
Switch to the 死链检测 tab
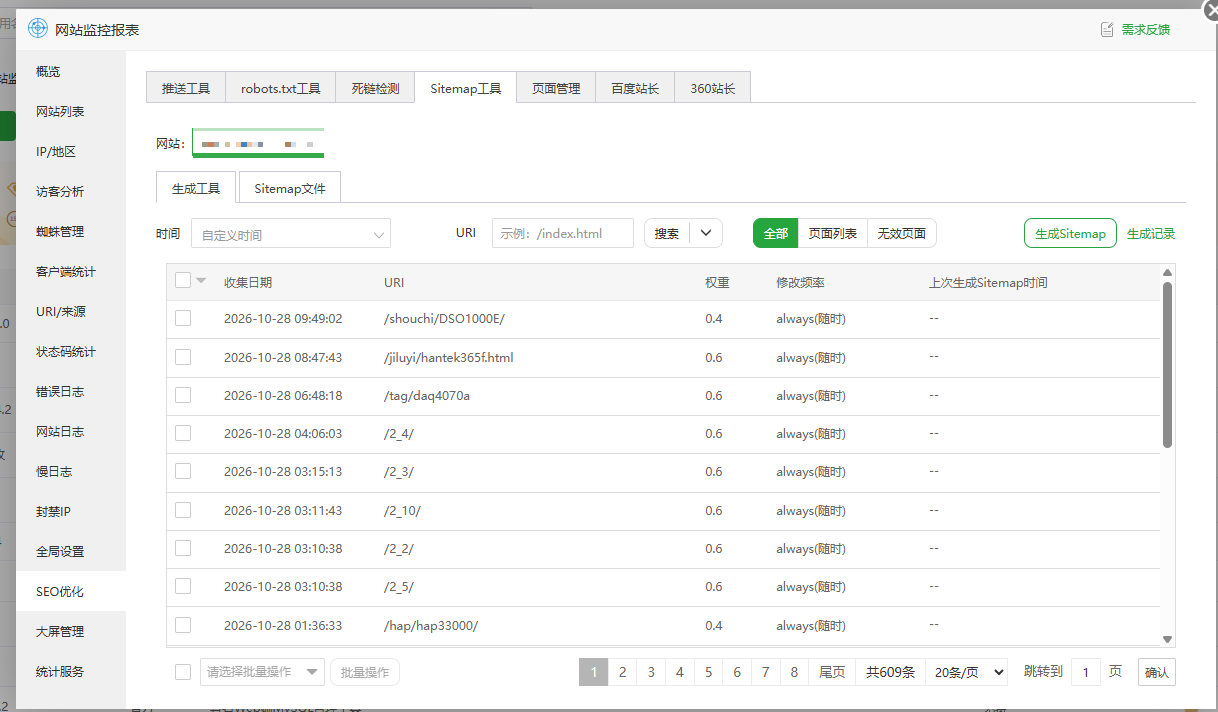375,88
